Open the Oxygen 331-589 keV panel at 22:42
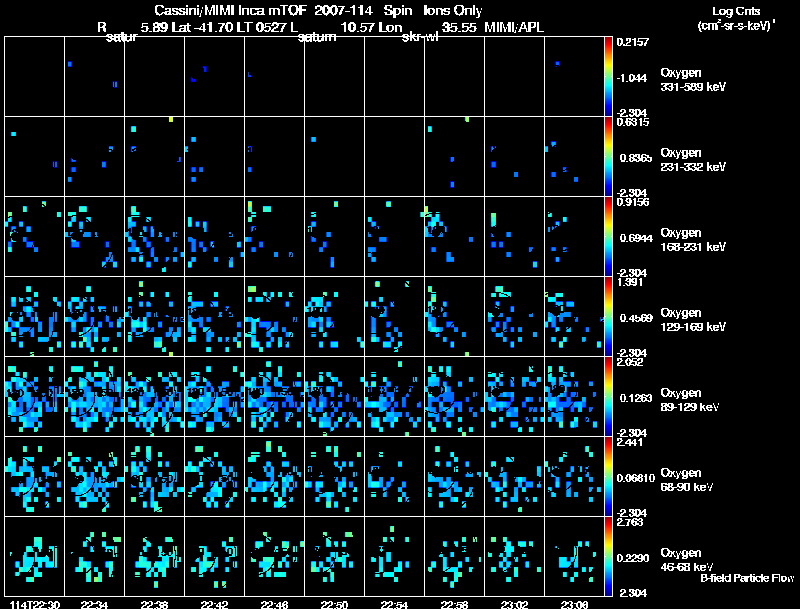This screenshot has width=800, height=609. (214, 77)
